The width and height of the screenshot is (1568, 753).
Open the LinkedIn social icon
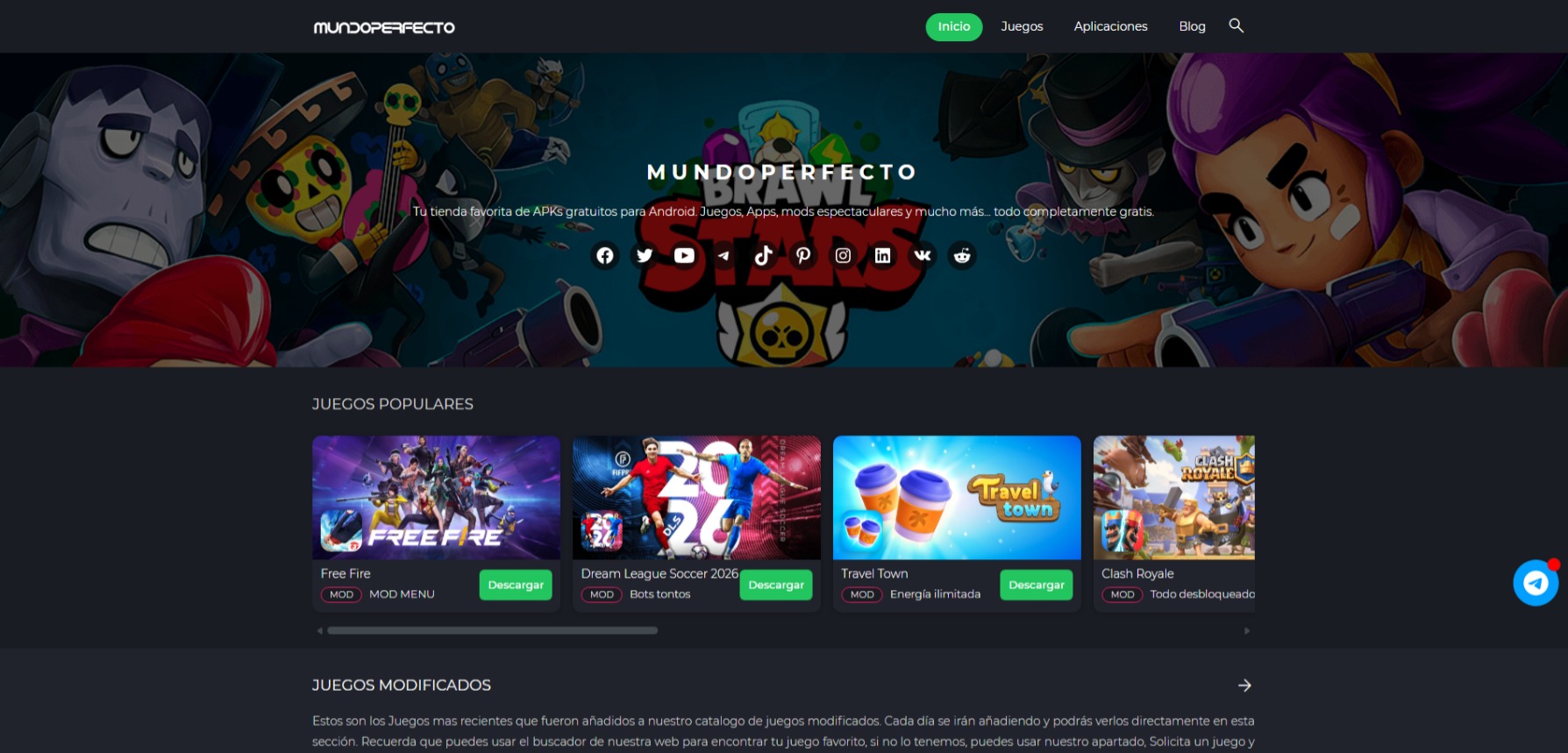pyautogui.click(x=882, y=255)
